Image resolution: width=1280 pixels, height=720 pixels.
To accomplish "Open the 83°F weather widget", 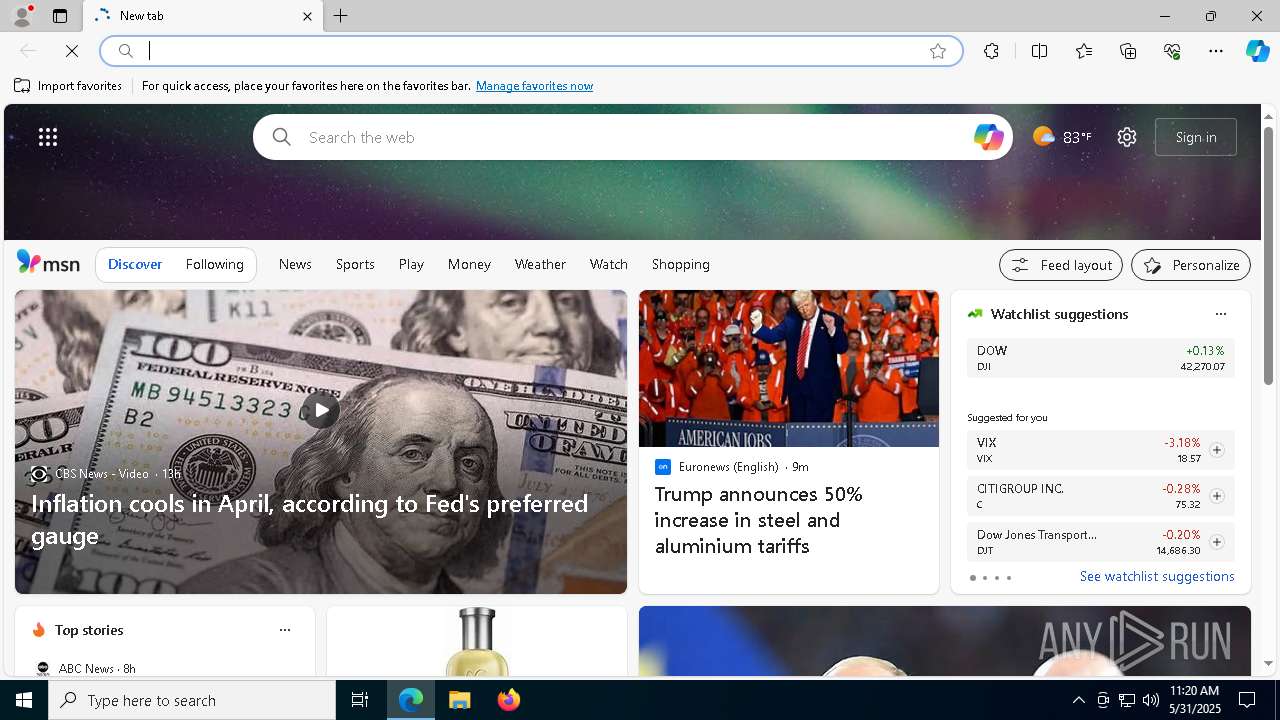I will [x=1062, y=137].
